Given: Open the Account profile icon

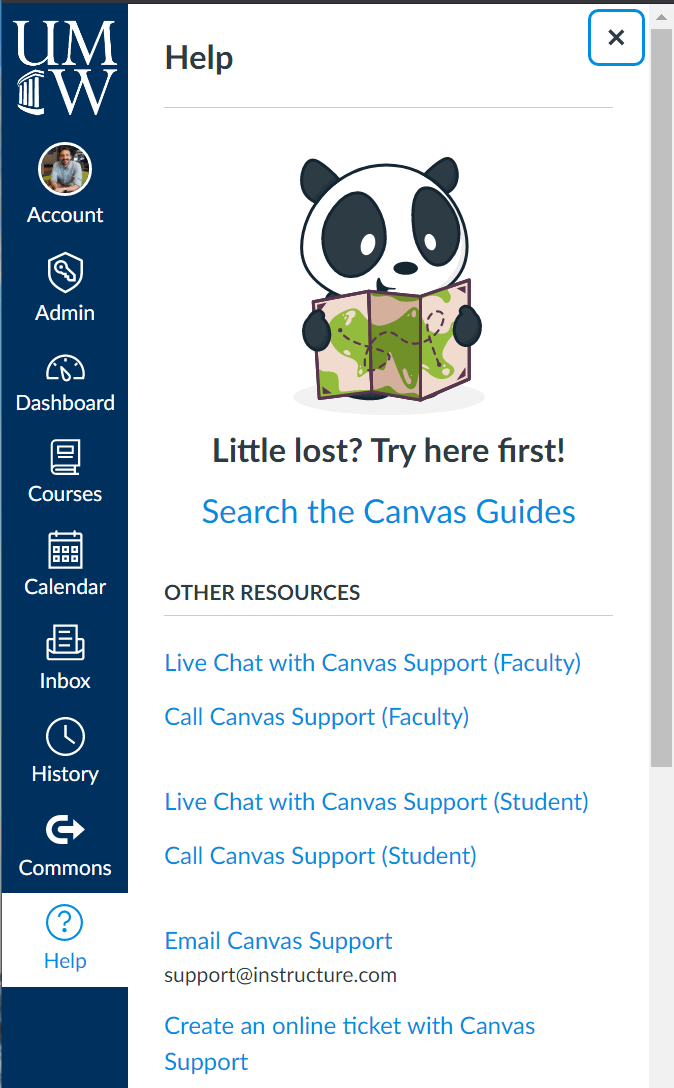Looking at the screenshot, I should click(x=64, y=169).
